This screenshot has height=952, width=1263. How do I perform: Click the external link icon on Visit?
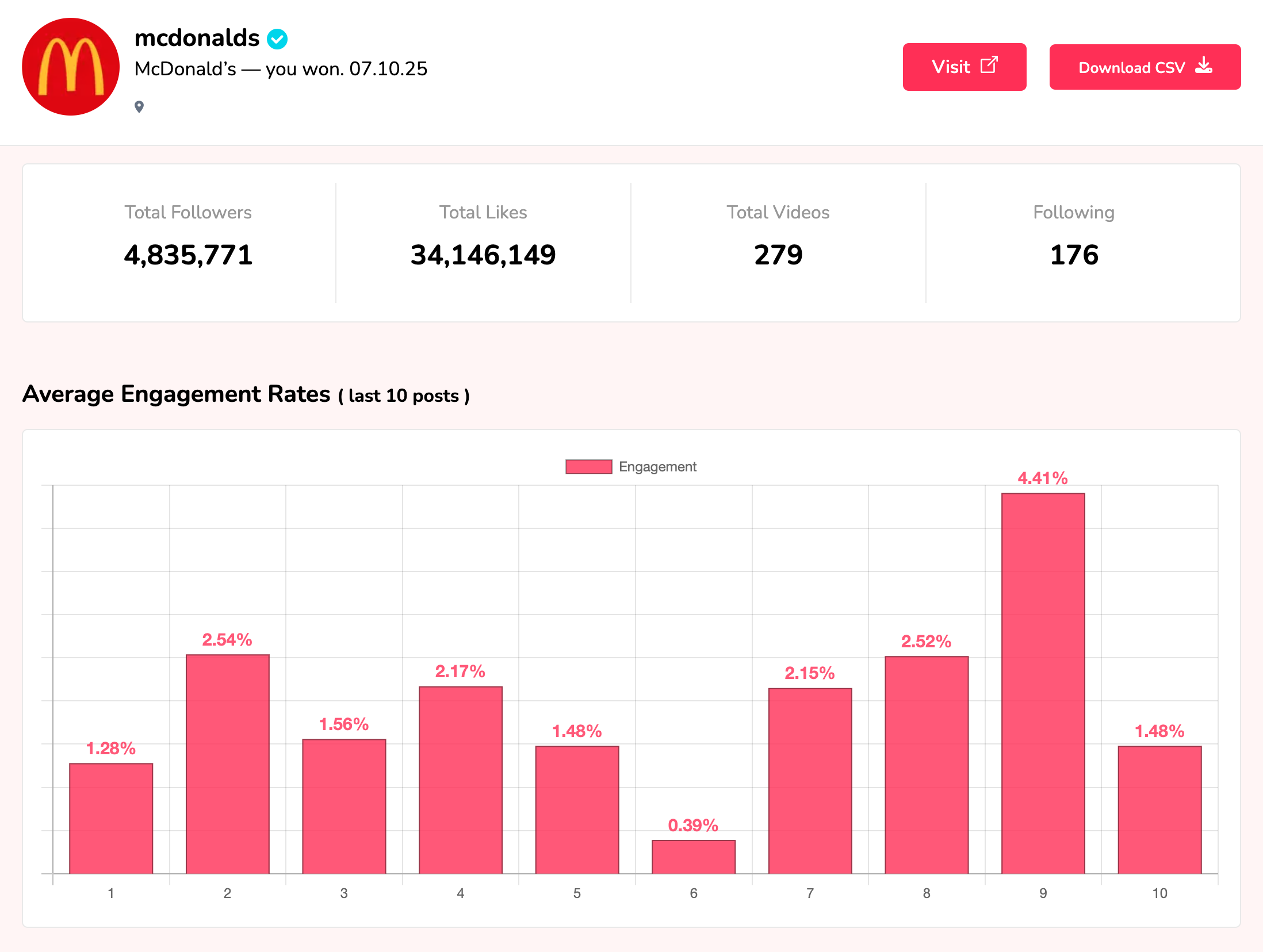[x=989, y=65]
